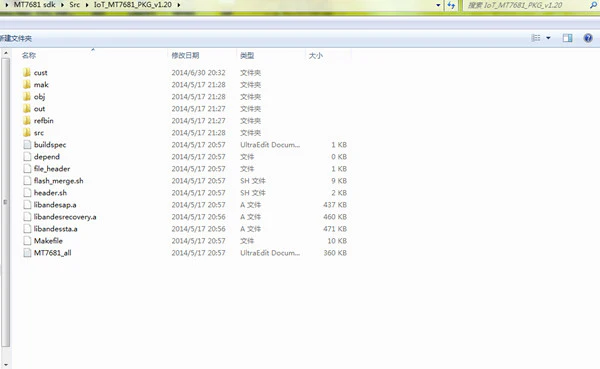
Task: Expand the arrow after MT7681 sdk
Action: 62,5
